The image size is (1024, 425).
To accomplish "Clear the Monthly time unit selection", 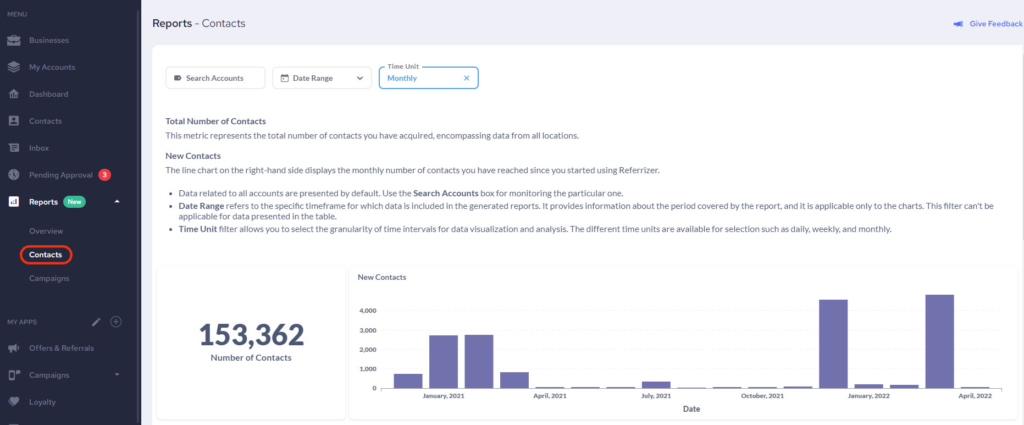I will (466, 78).
